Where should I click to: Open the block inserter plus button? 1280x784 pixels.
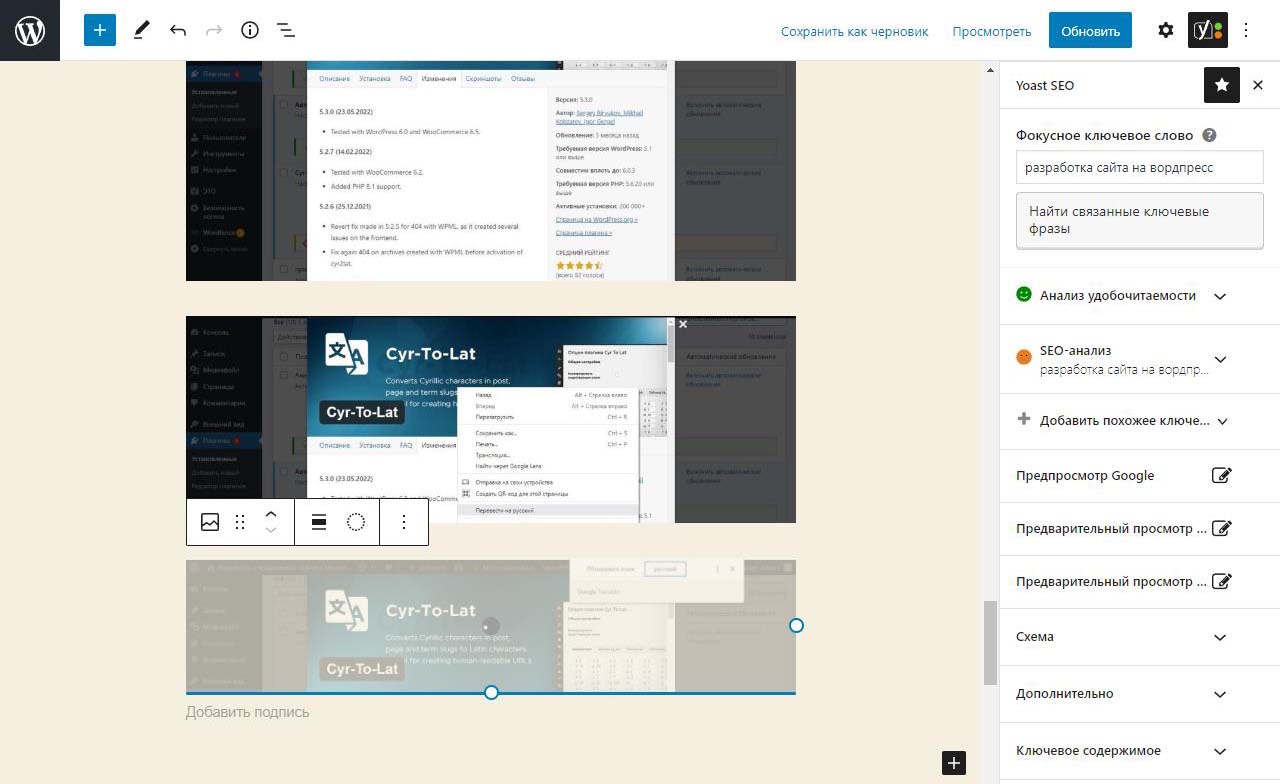click(100, 30)
